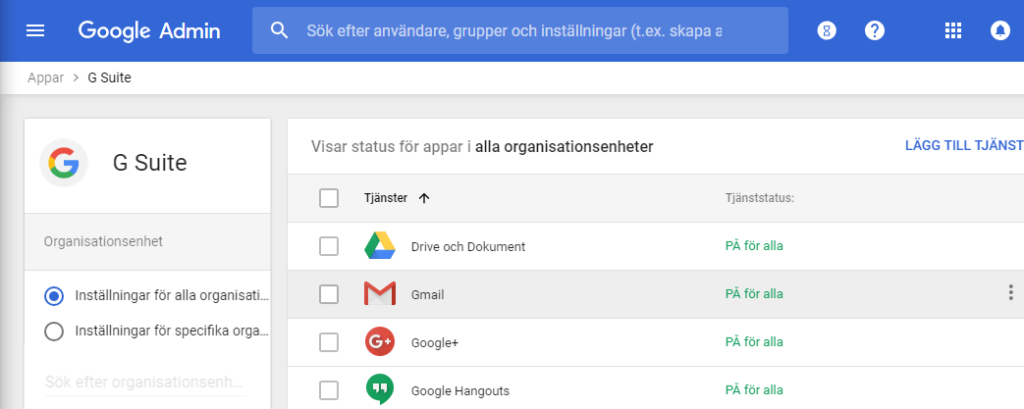The image size is (1024, 409).
Task: Click the LÄGG TILL TJÄNSTER button
Action: (x=962, y=147)
